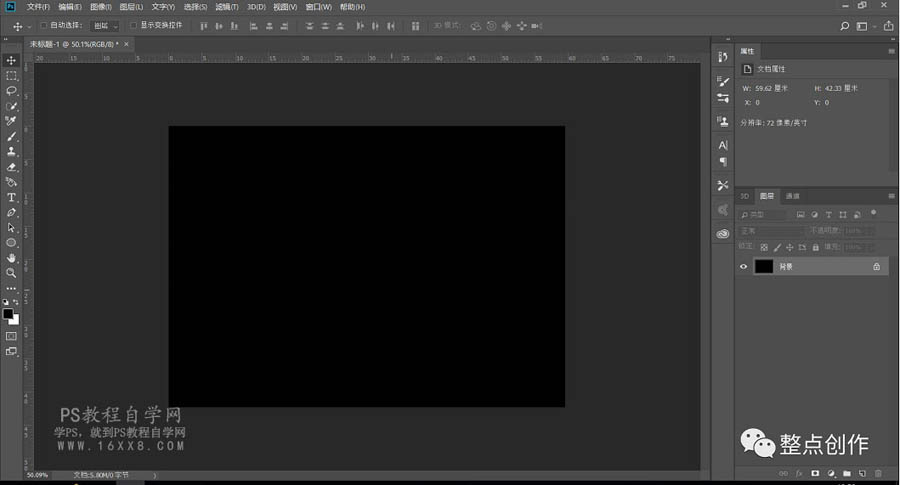The width and height of the screenshot is (900, 485).
Task: Open the File (文件) menu
Action: (38, 7)
